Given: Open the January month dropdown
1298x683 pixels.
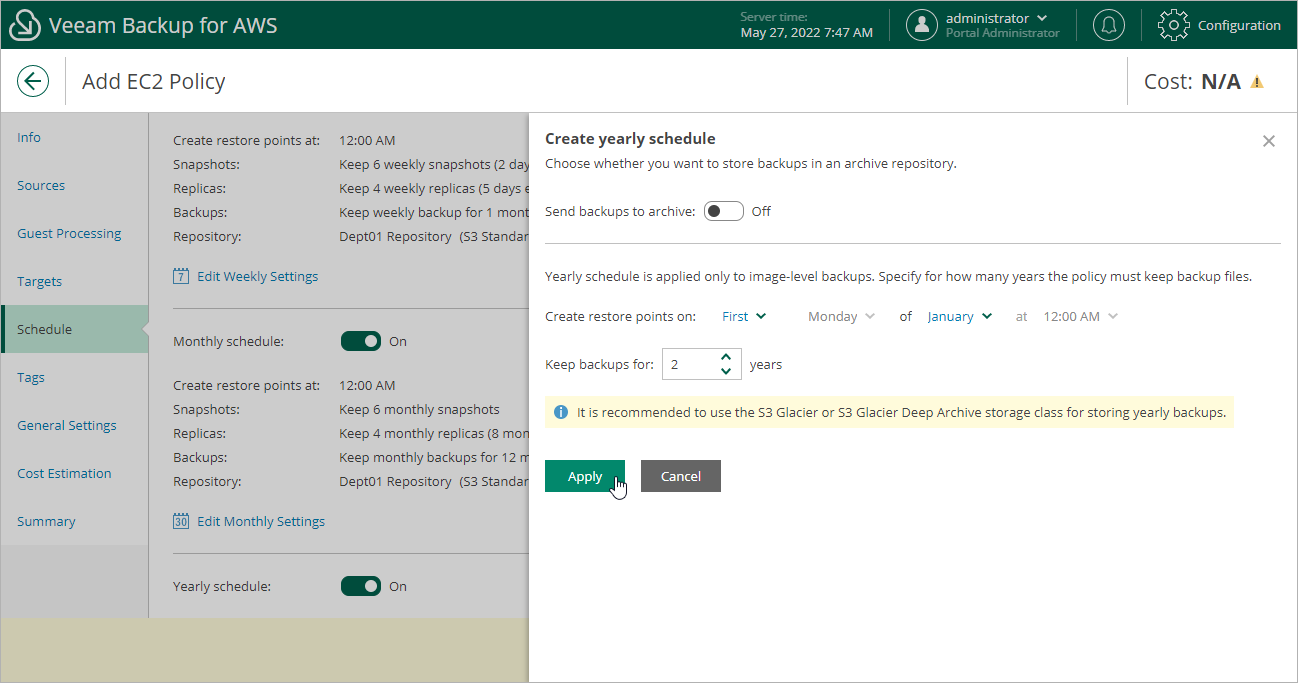Looking at the screenshot, I should tap(957, 316).
